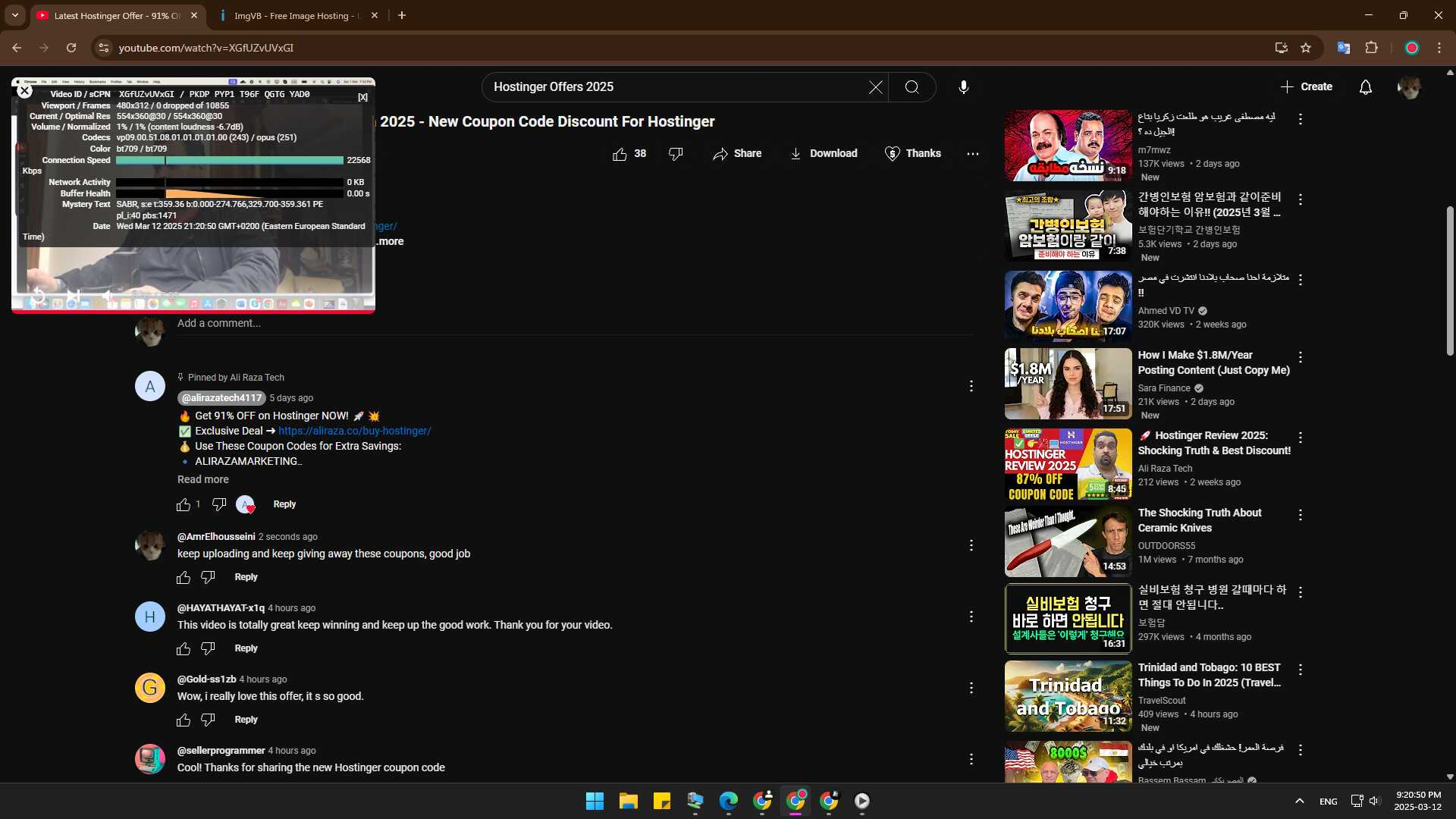Reload the YouTube page
Screen dimensions: 1456x819
71,48
